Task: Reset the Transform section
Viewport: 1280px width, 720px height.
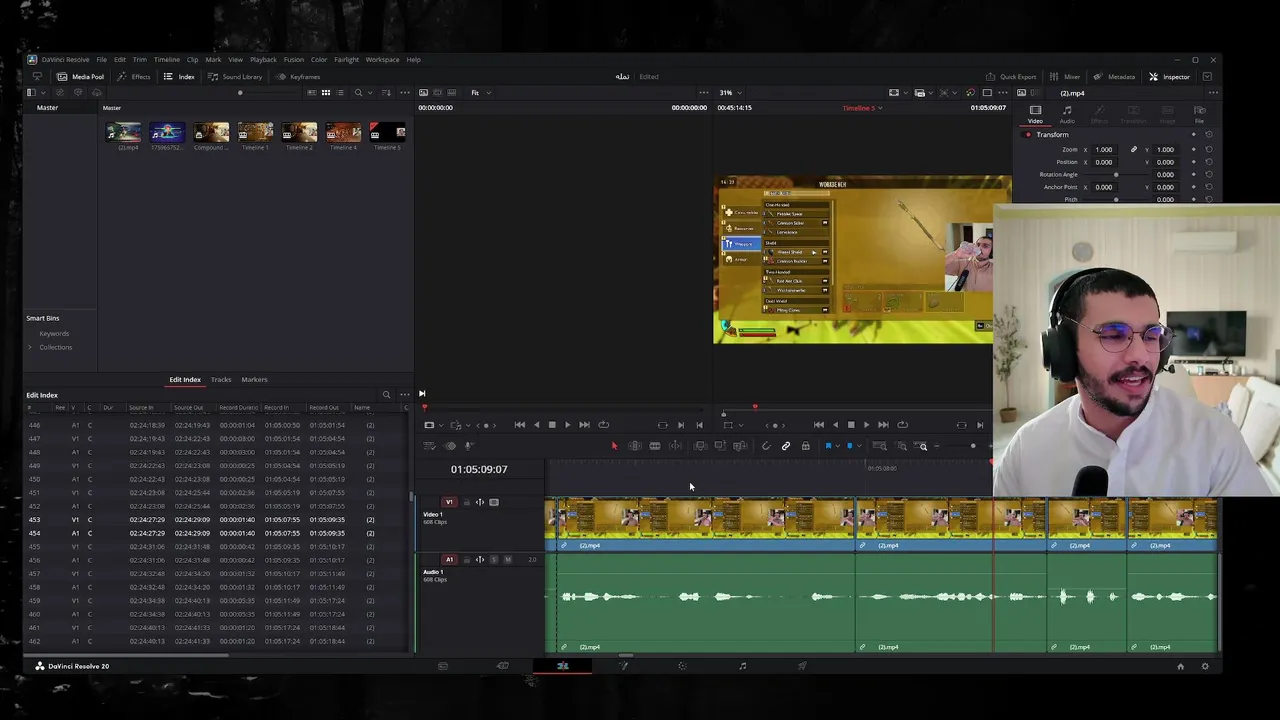Action: [x=1208, y=135]
